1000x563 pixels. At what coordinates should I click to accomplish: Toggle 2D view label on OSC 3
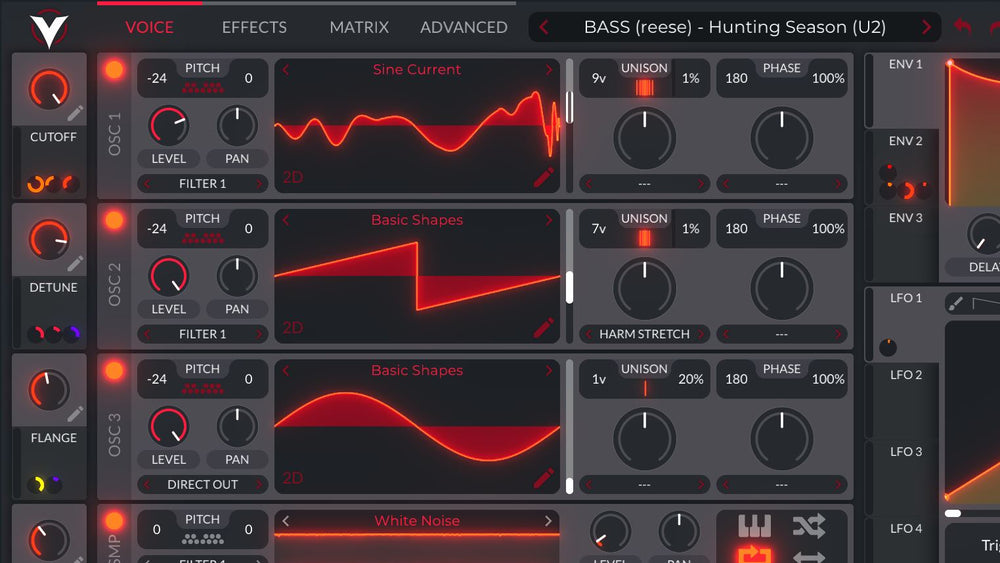(293, 478)
